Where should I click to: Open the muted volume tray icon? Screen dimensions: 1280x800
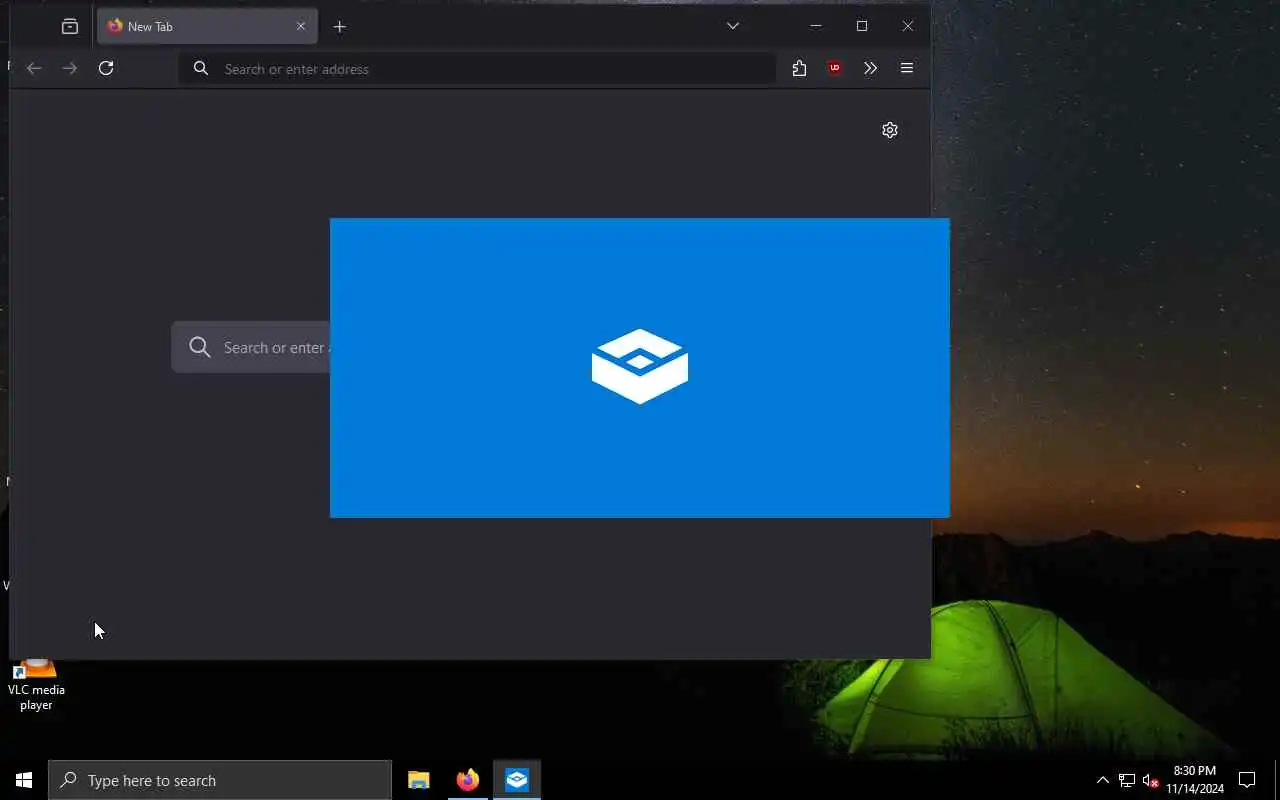pyautogui.click(x=1150, y=780)
